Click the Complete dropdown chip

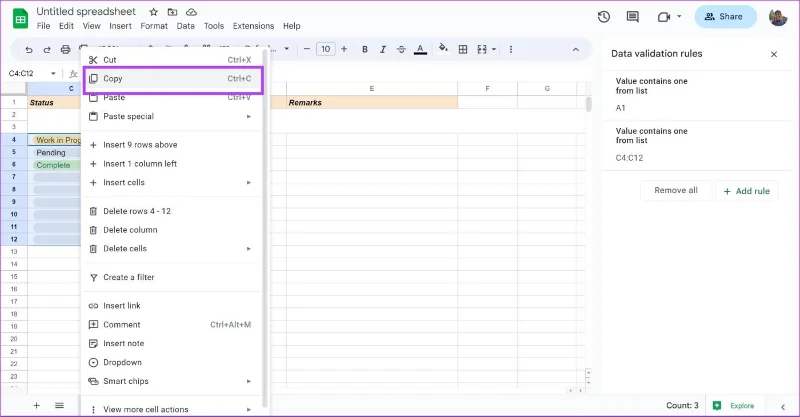pos(57,165)
